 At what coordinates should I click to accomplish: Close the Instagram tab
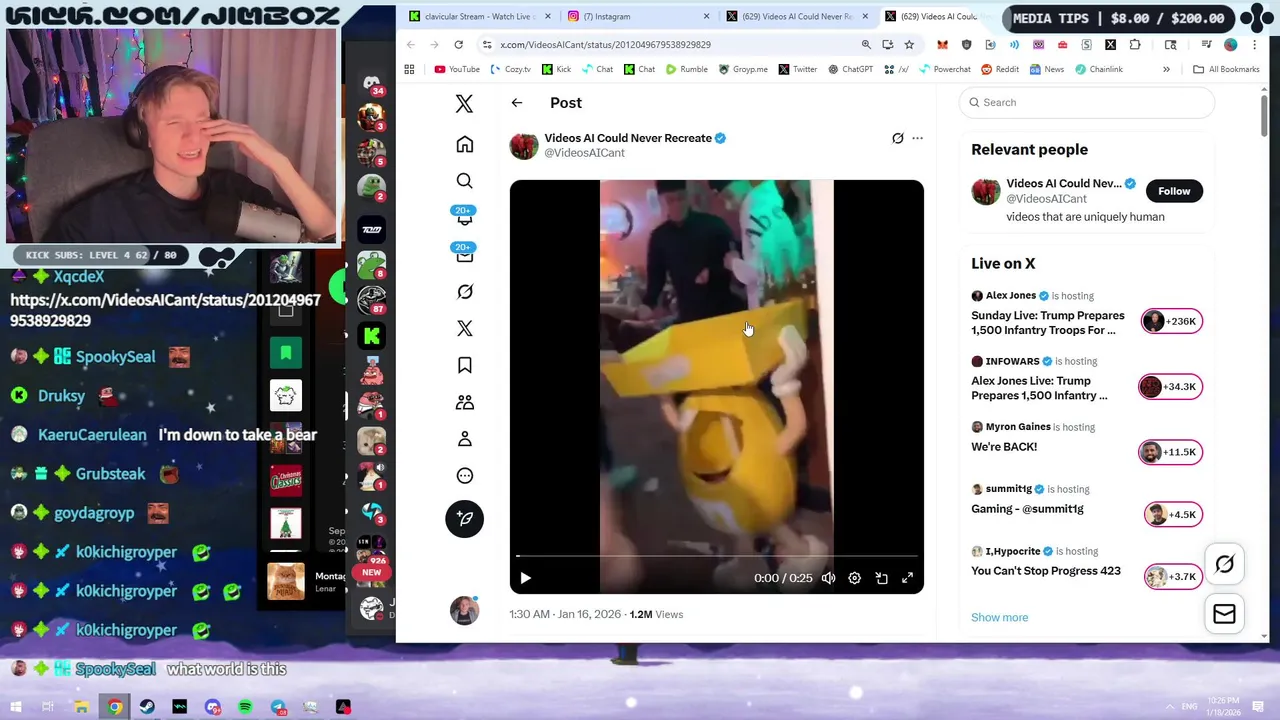tap(706, 16)
